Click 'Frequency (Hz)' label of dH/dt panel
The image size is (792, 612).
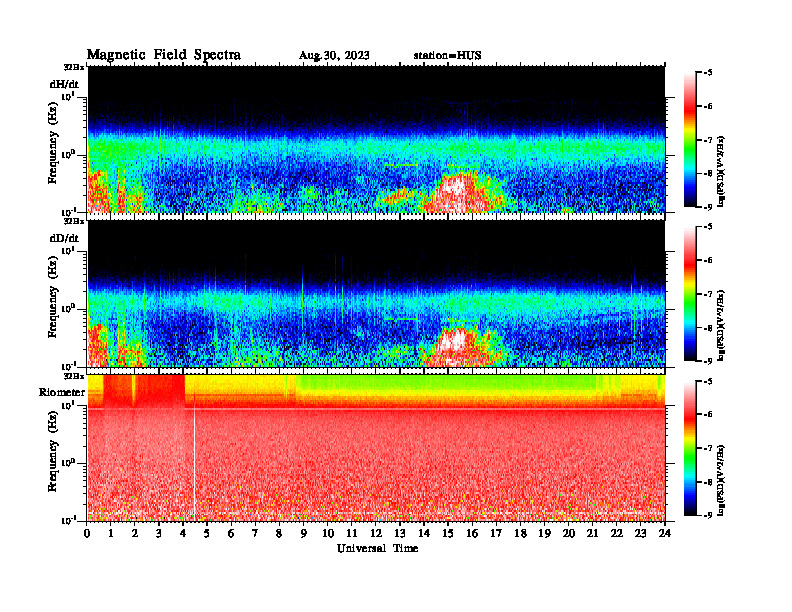point(53,143)
